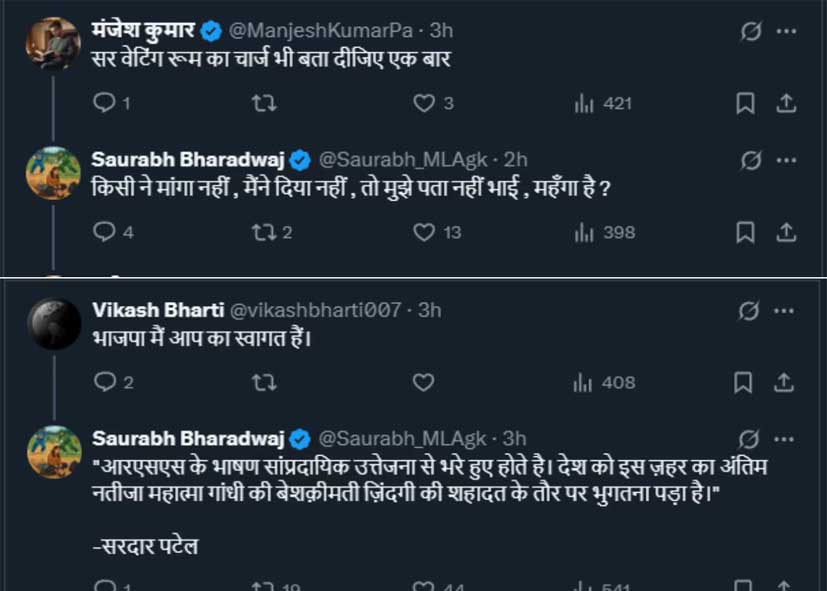Reply to Vikash Bharti's tweet
The width and height of the screenshot is (827, 591).
click(104, 382)
